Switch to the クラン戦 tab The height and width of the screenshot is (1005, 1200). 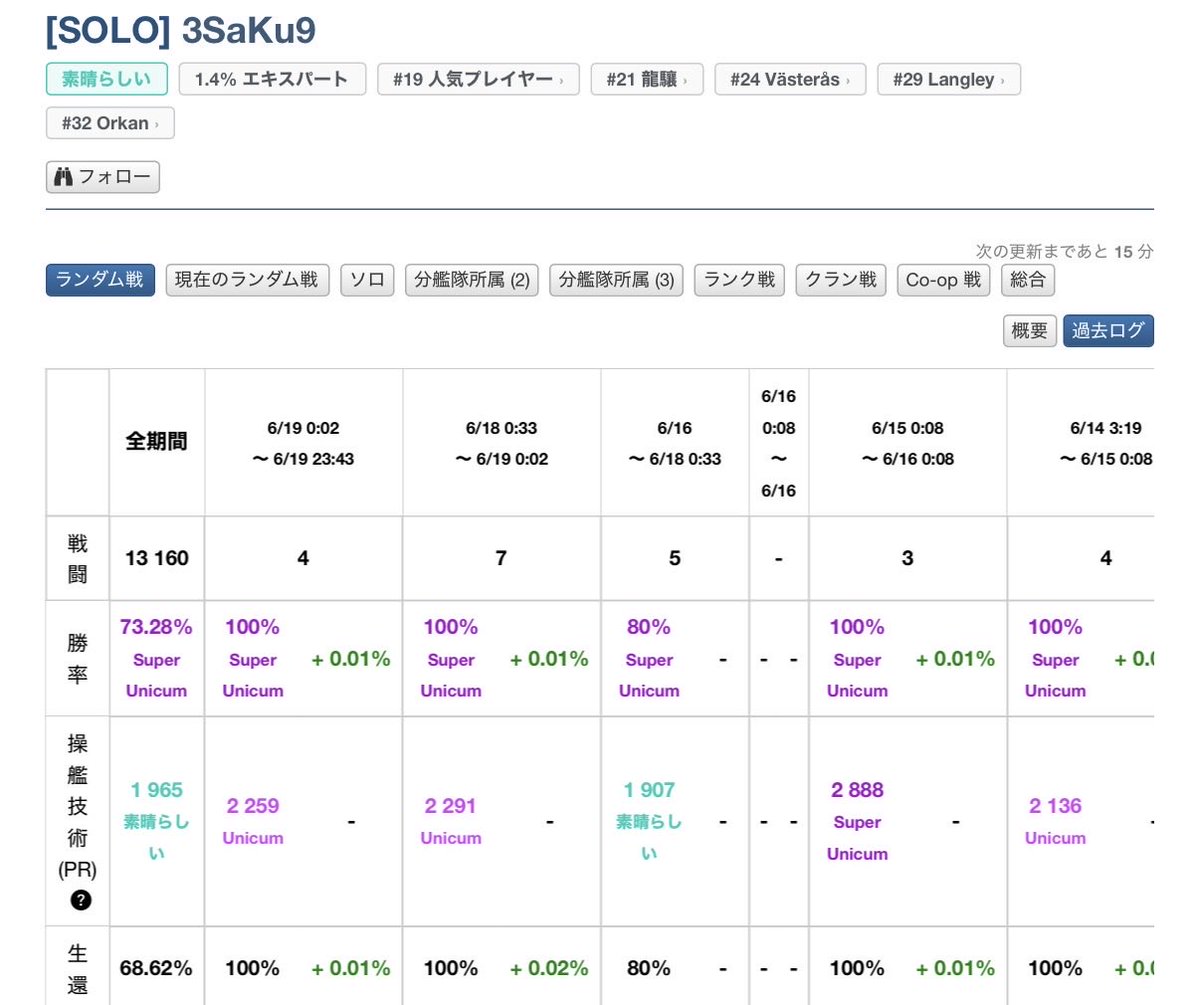841,280
